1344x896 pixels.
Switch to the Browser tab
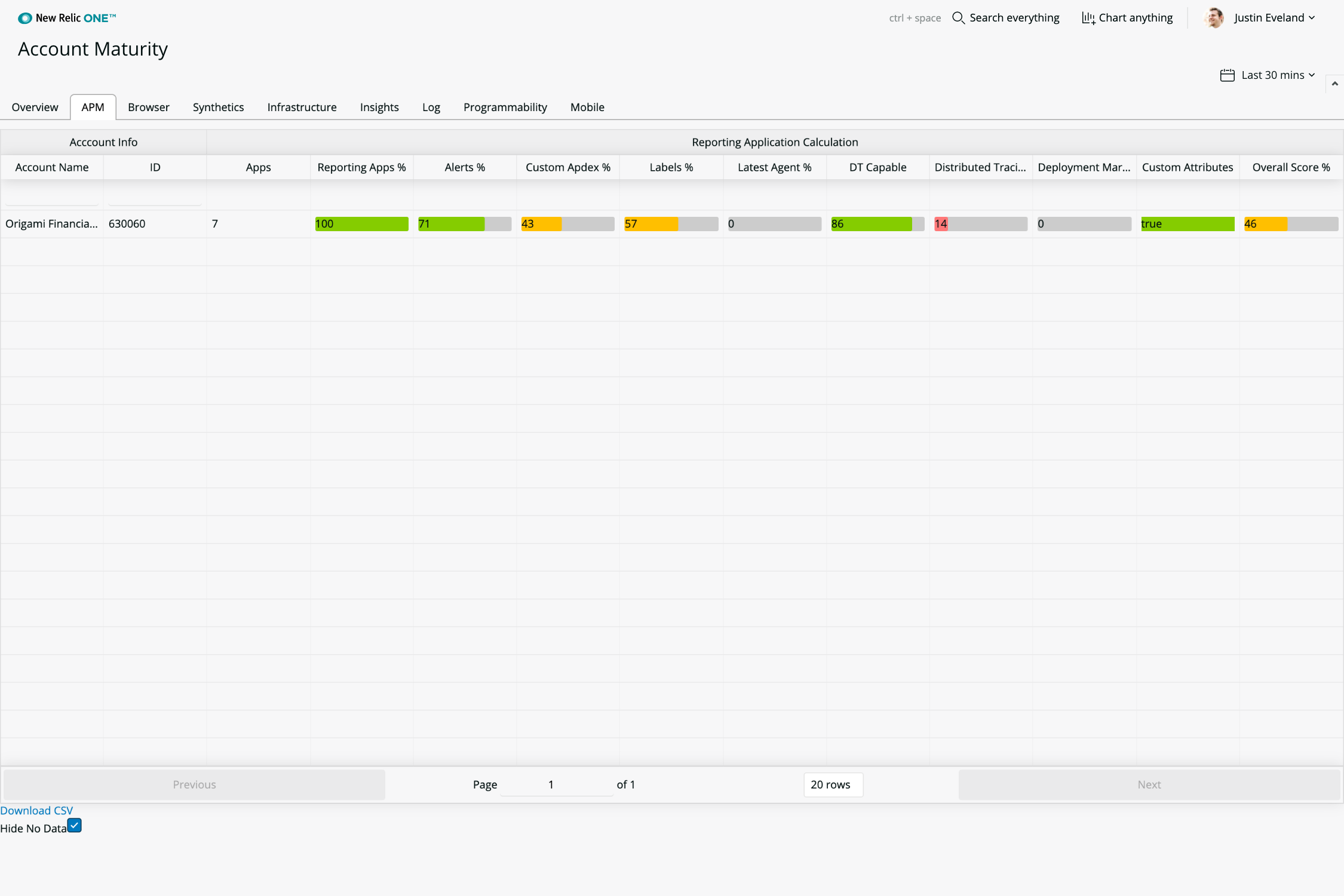pyautogui.click(x=148, y=107)
